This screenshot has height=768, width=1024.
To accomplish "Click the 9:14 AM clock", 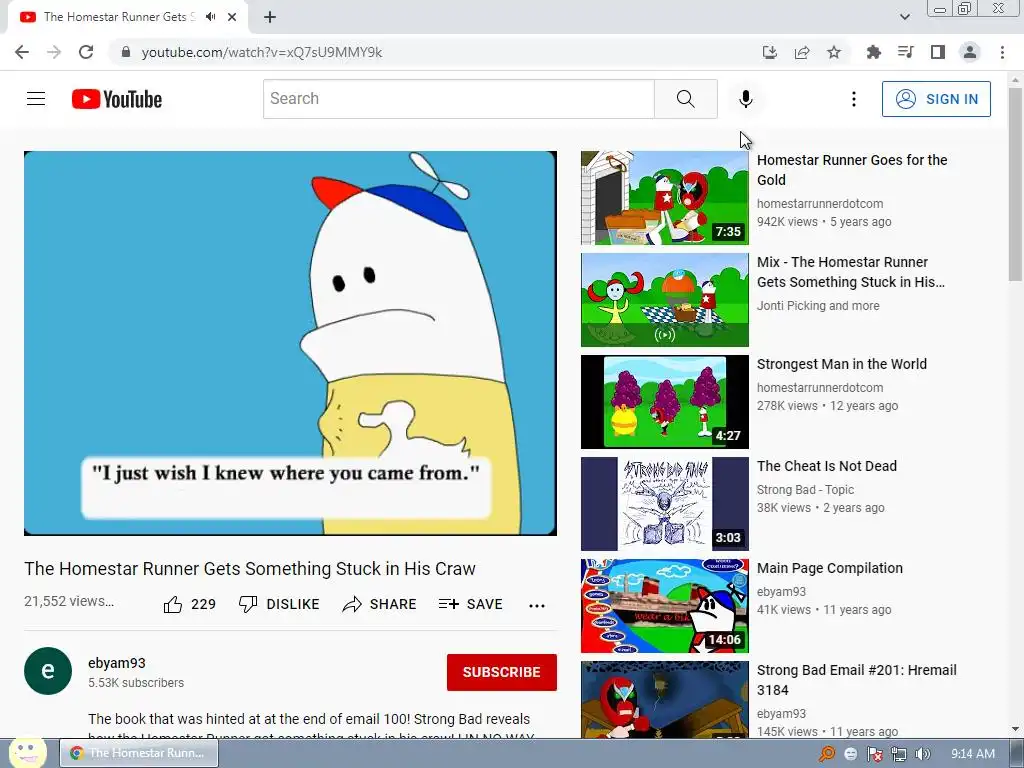I will tap(973, 754).
